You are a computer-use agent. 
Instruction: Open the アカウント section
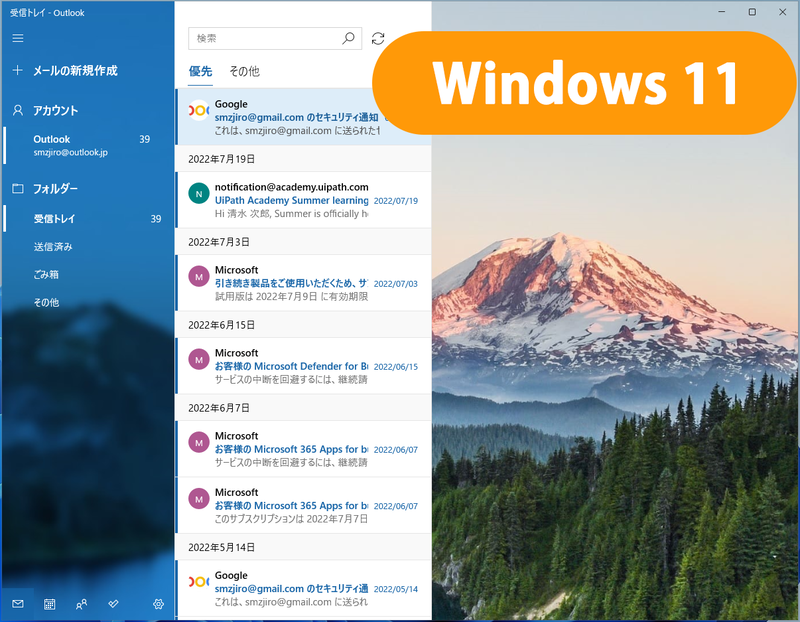[56, 110]
